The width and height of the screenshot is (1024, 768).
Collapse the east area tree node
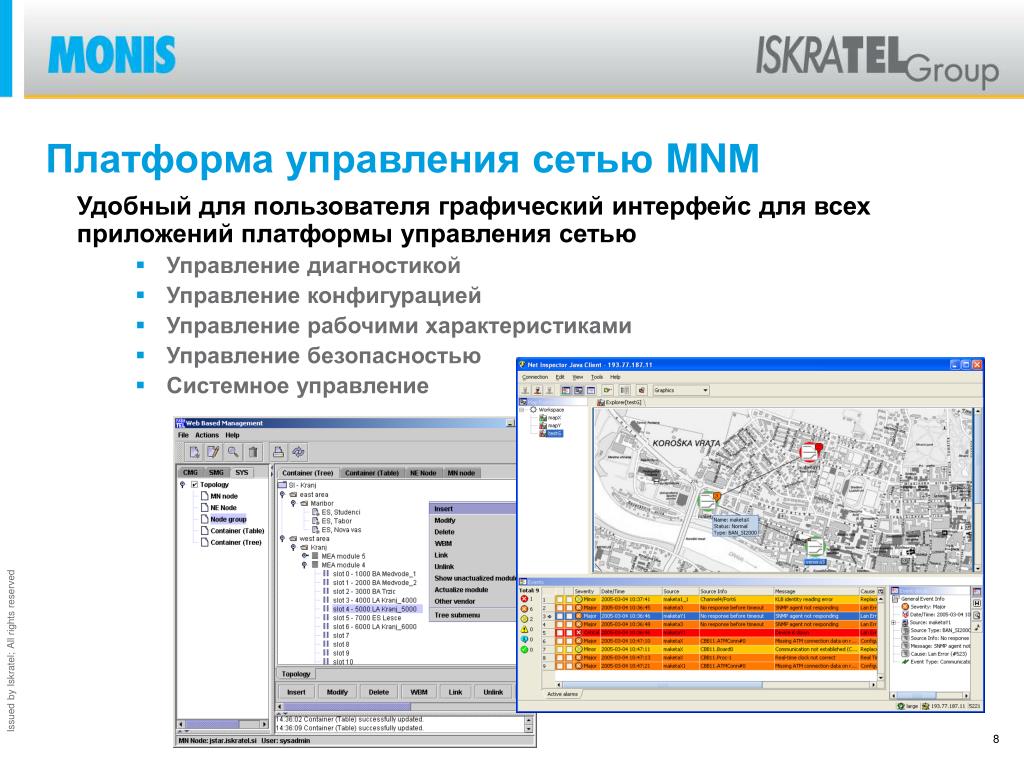(x=283, y=494)
